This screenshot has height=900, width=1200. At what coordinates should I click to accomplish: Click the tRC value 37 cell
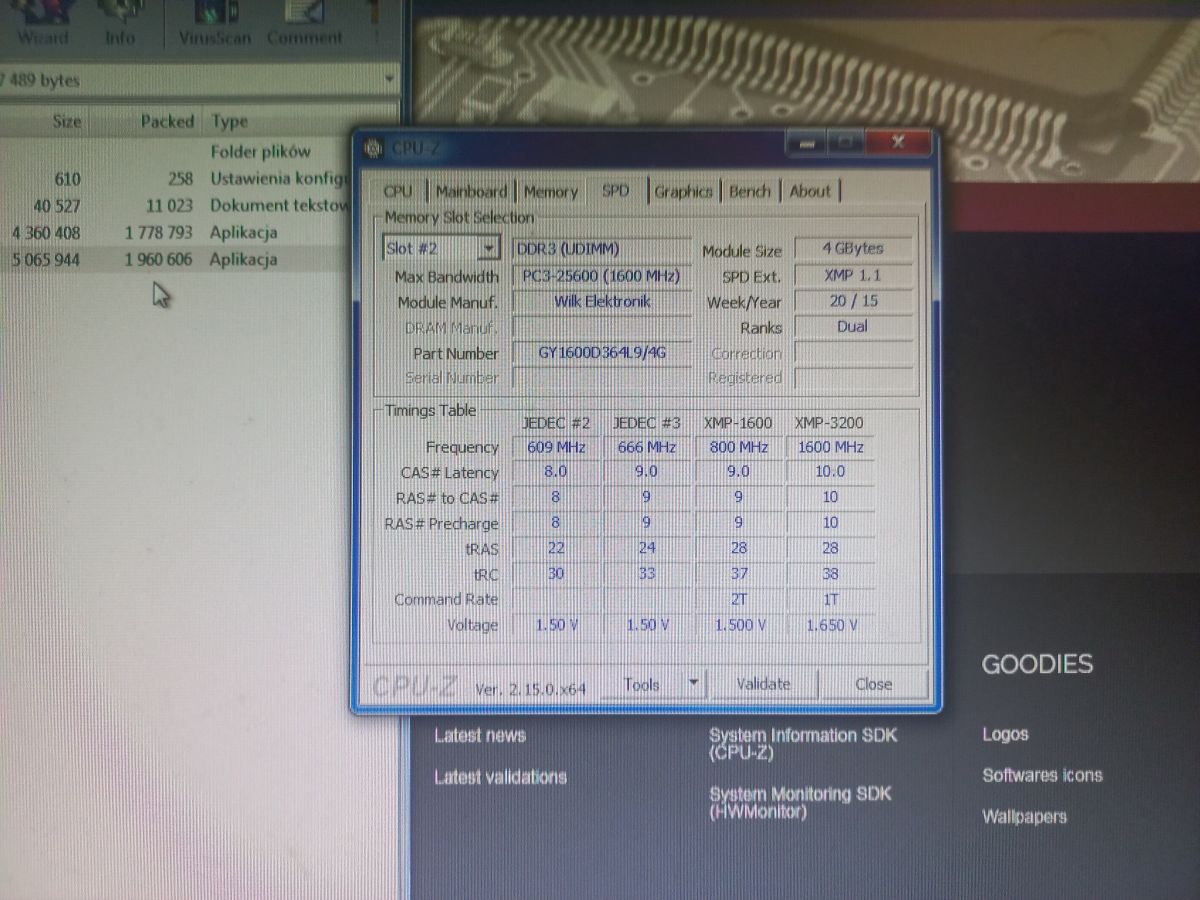click(x=738, y=574)
